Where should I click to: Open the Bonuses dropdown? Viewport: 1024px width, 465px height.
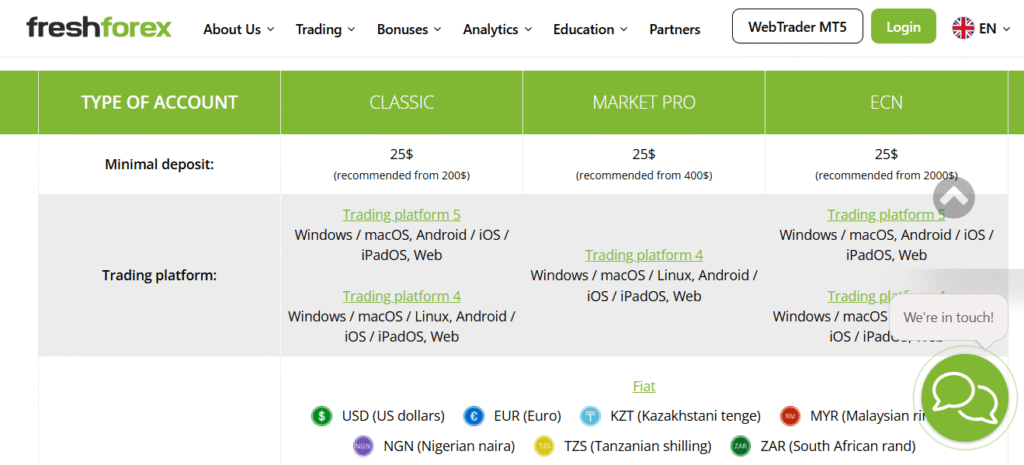[409, 29]
